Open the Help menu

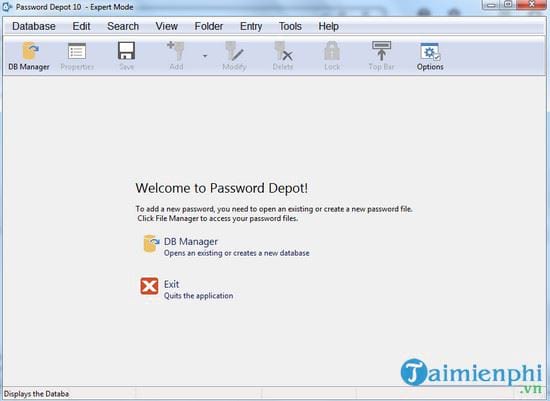click(329, 26)
